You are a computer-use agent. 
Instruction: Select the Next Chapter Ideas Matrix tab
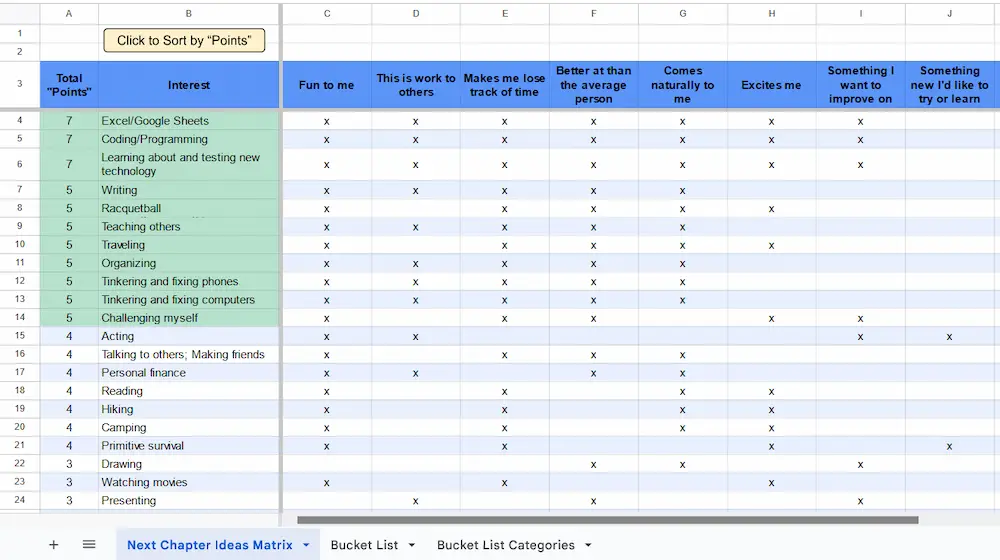pyautogui.click(x=209, y=545)
